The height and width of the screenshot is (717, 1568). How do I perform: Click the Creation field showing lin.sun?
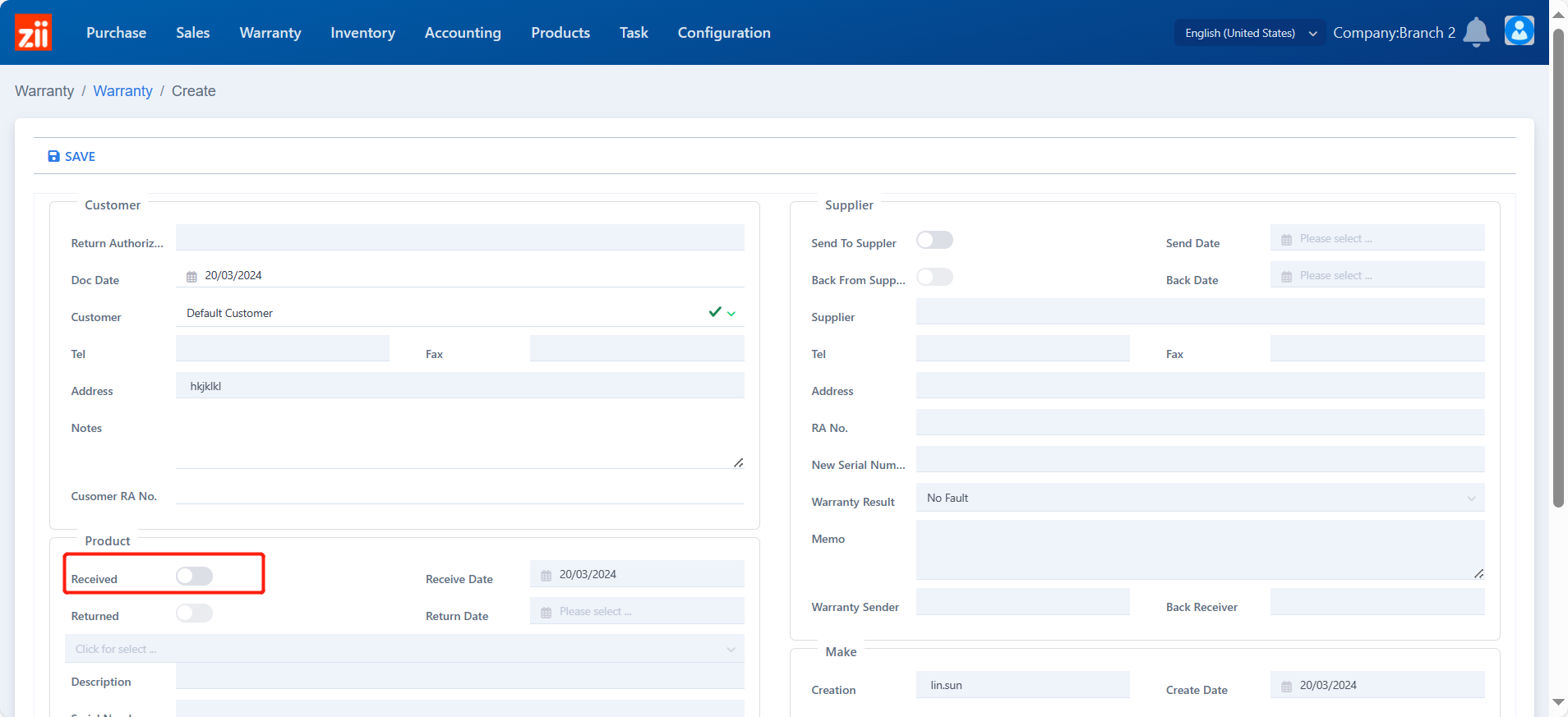[1023, 685]
